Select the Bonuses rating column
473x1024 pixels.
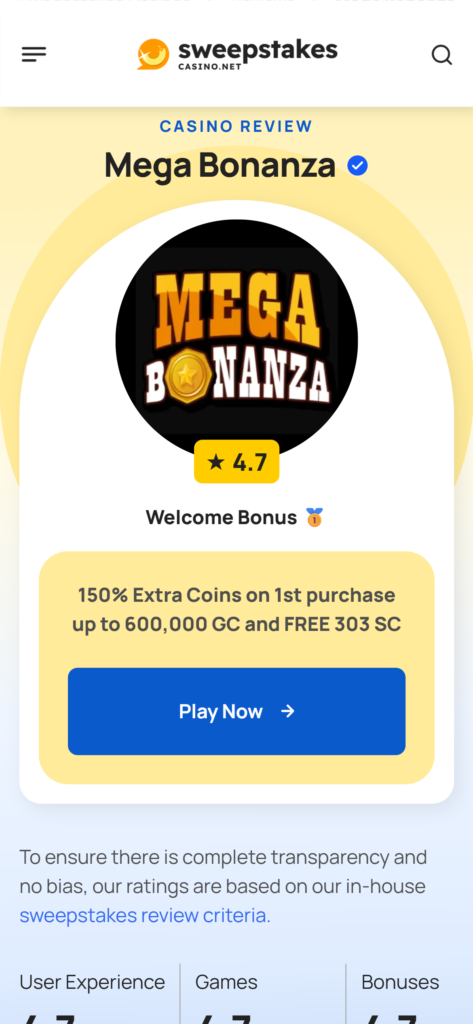[x=409, y=993]
